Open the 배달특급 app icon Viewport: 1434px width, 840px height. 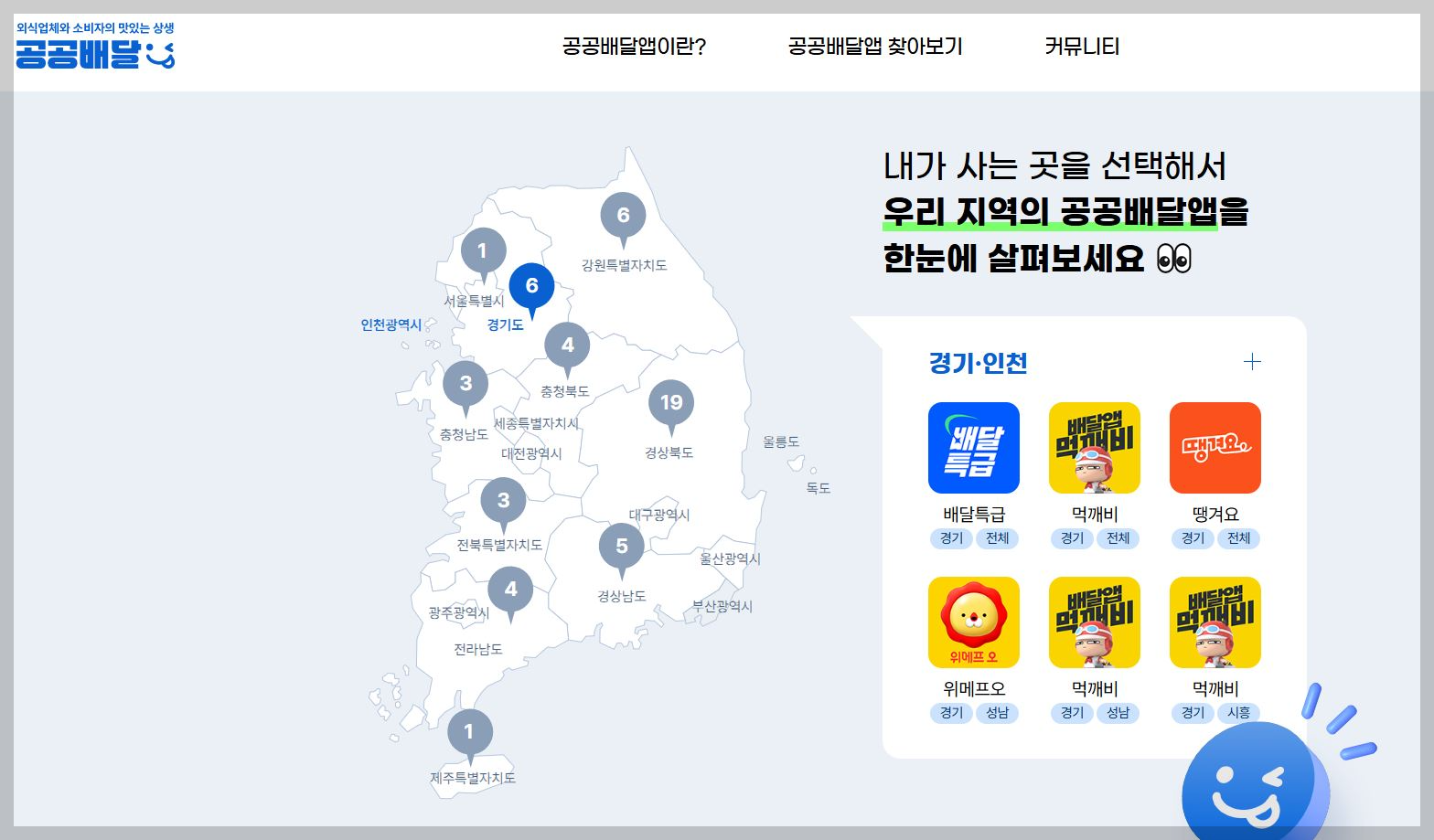[974, 448]
